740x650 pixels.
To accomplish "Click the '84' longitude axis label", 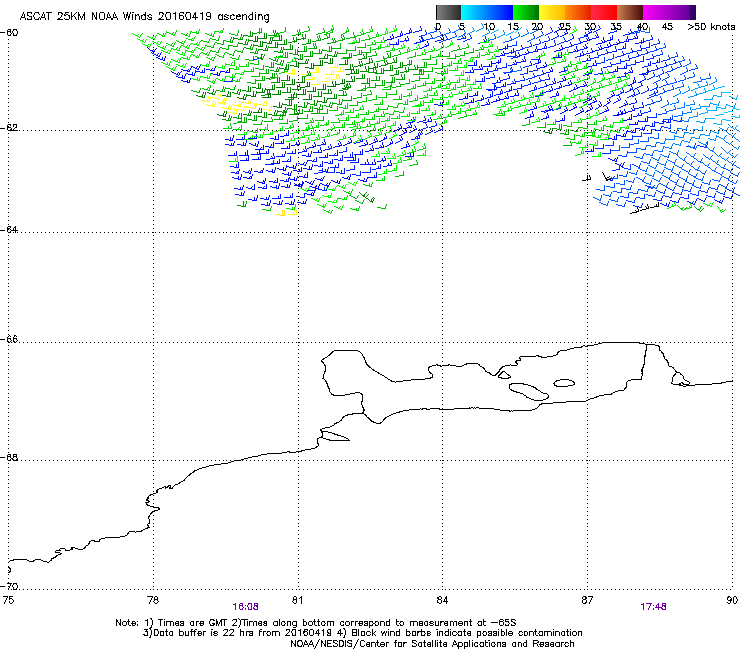I will click(x=442, y=600).
